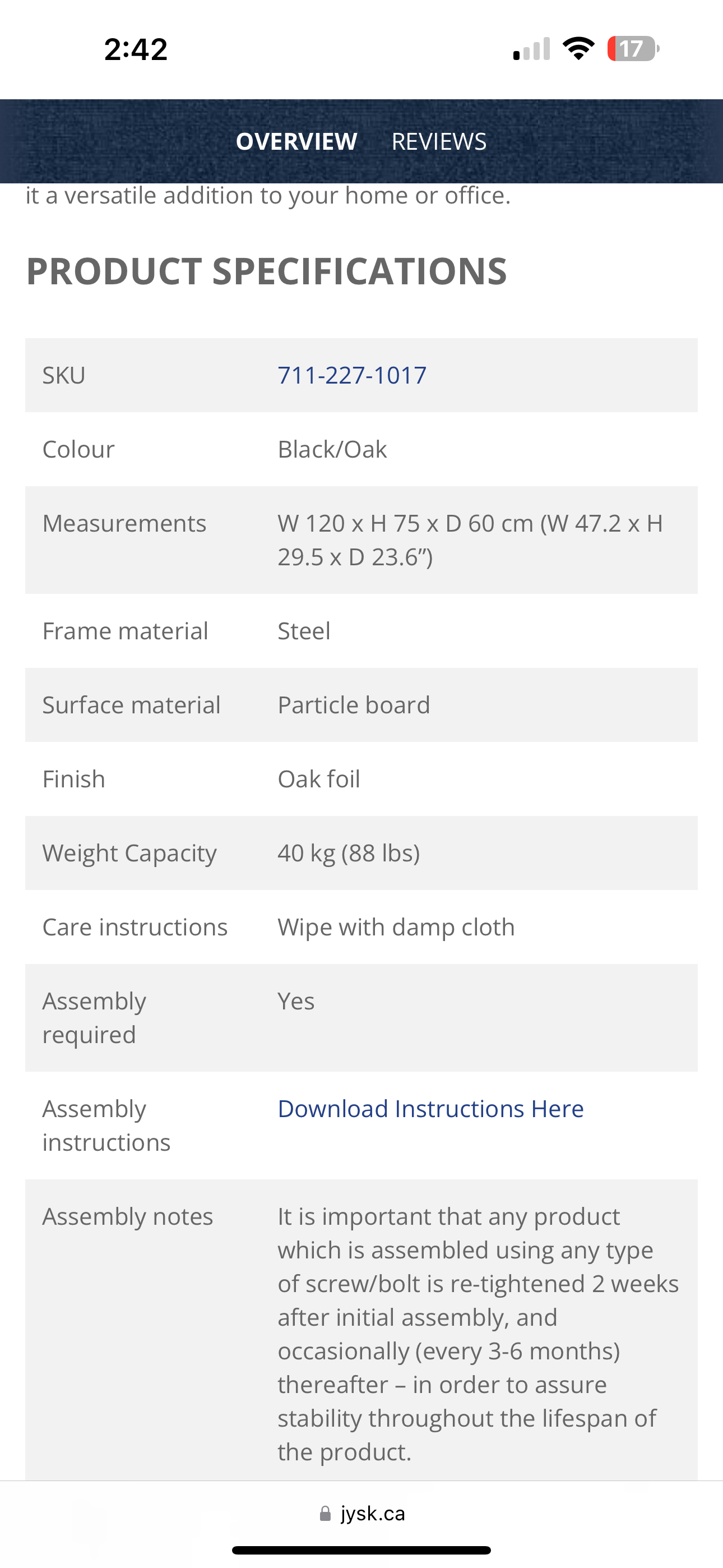Tap the home indicator bar
The width and height of the screenshot is (723, 1568).
point(361,1549)
